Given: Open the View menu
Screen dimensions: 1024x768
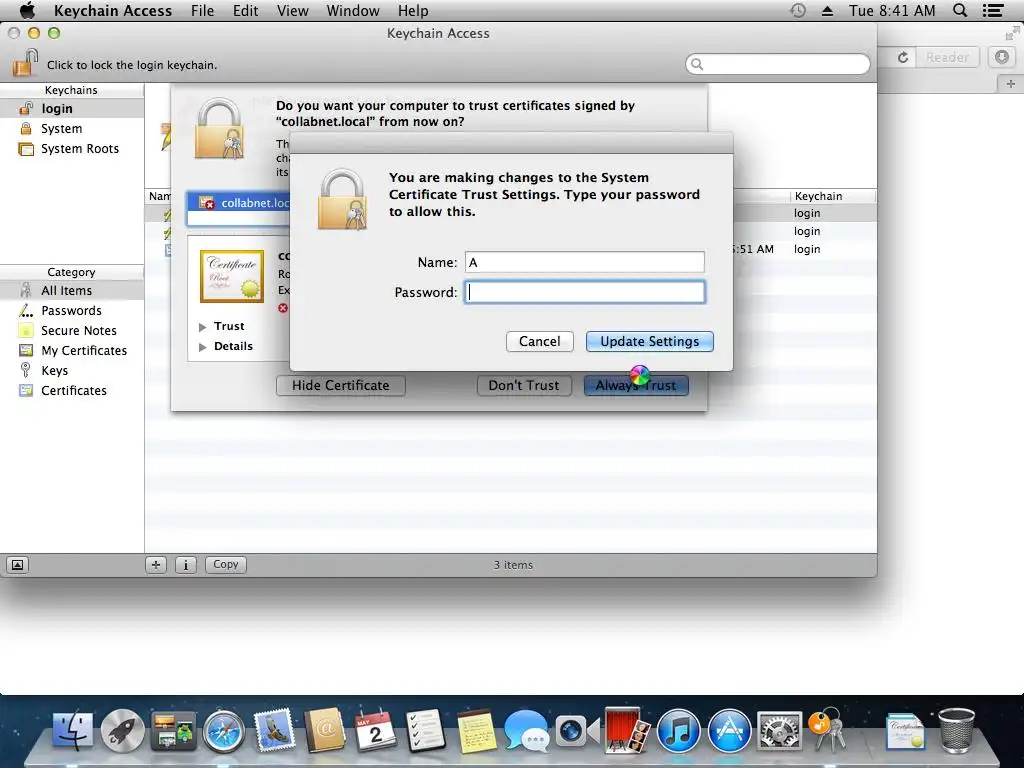Looking at the screenshot, I should (293, 10).
